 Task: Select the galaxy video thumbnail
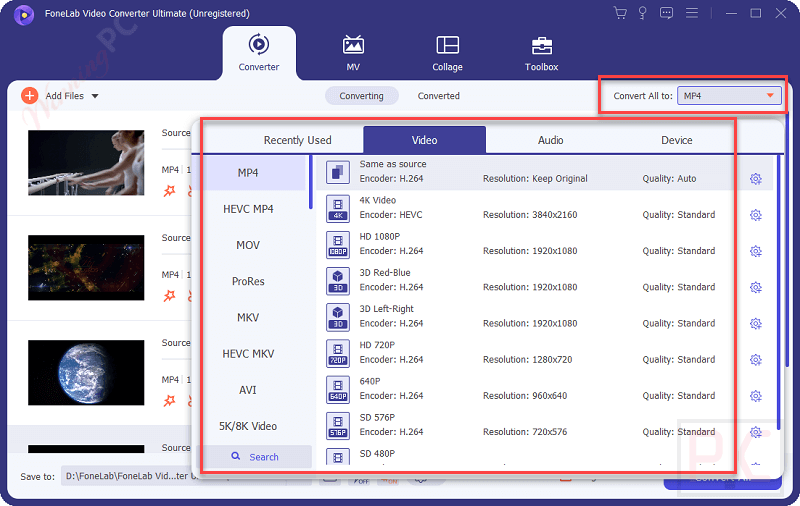[x=86, y=268]
